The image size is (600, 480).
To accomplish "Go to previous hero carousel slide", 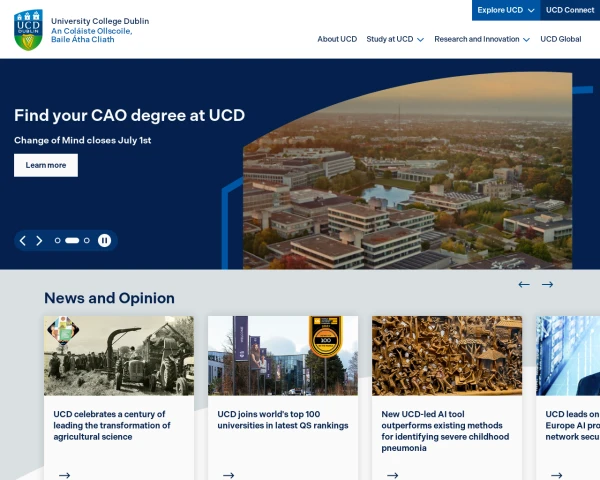I will pos(23,240).
